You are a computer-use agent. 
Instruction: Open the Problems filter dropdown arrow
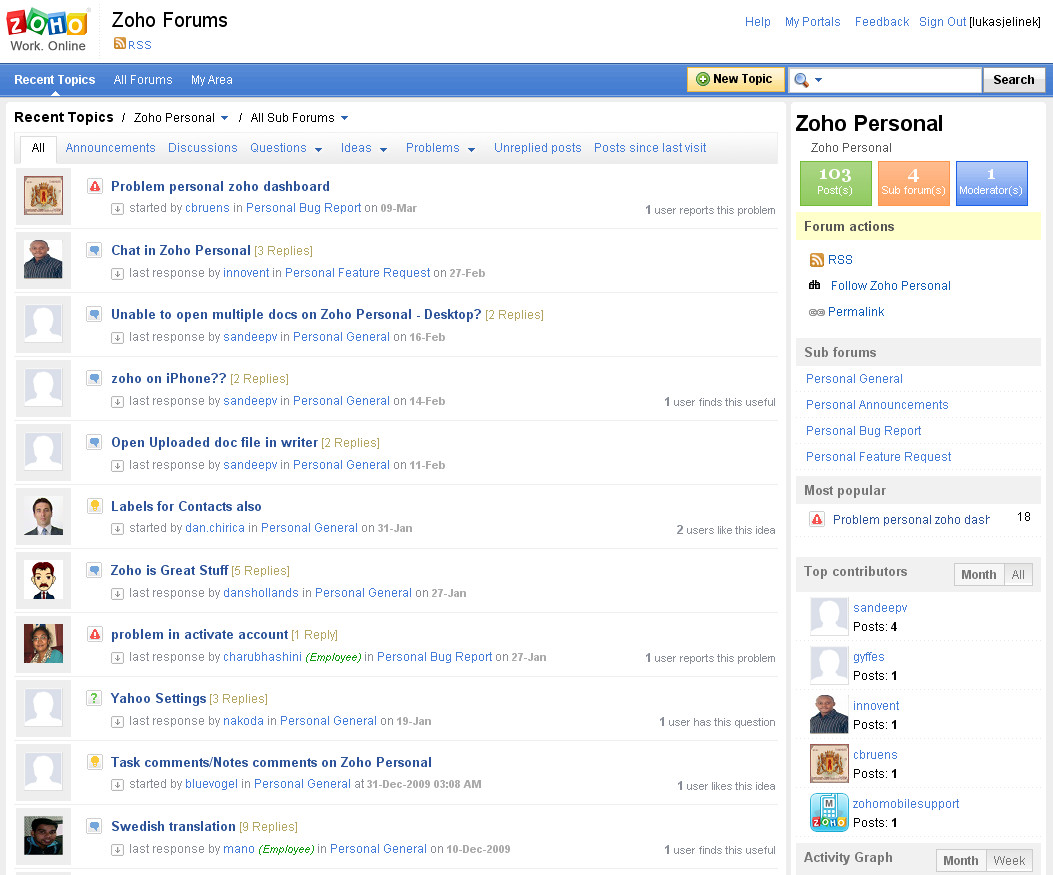[471, 149]
